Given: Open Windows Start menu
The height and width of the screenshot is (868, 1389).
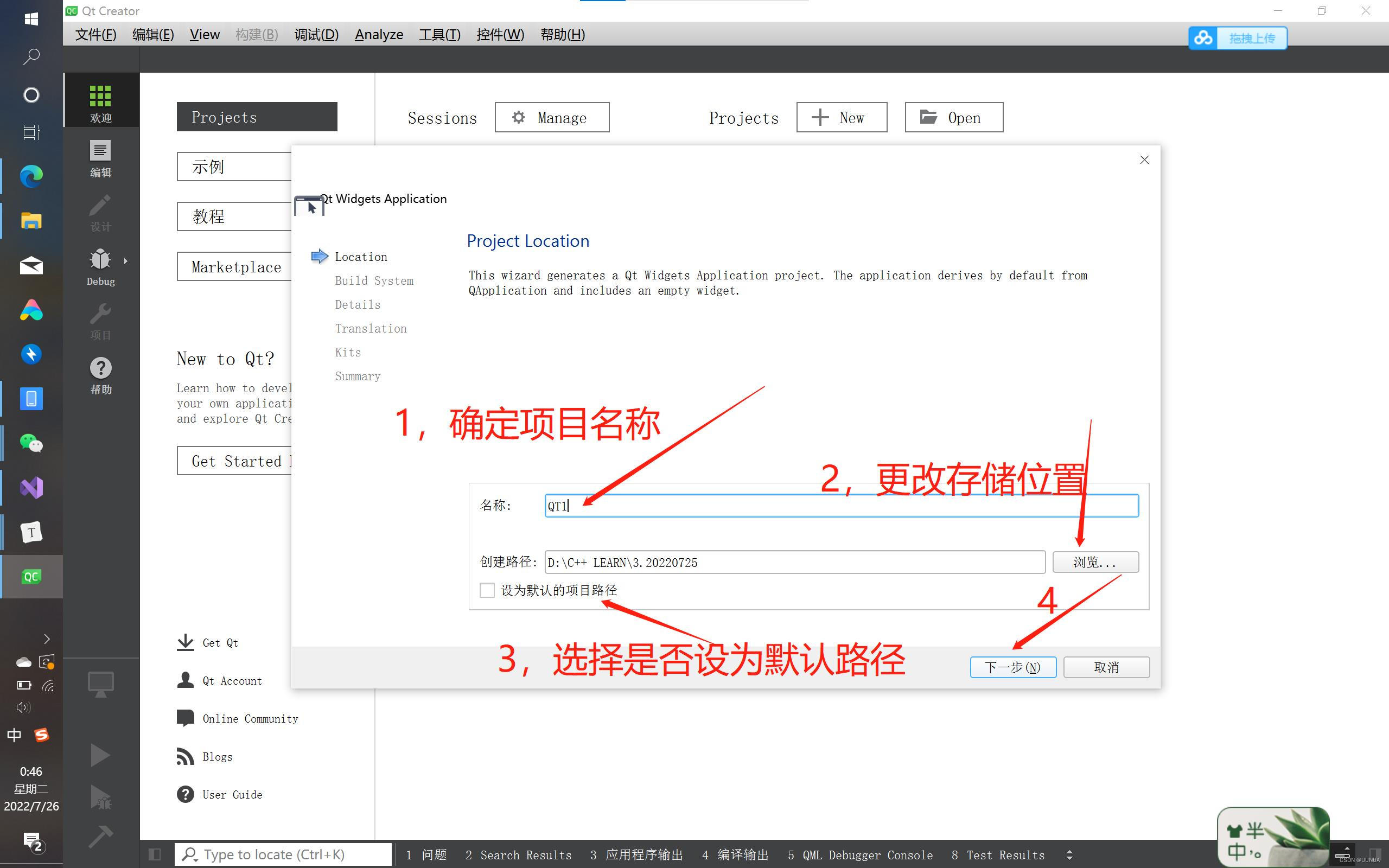Looking at the screenshot, I should 31,18.
